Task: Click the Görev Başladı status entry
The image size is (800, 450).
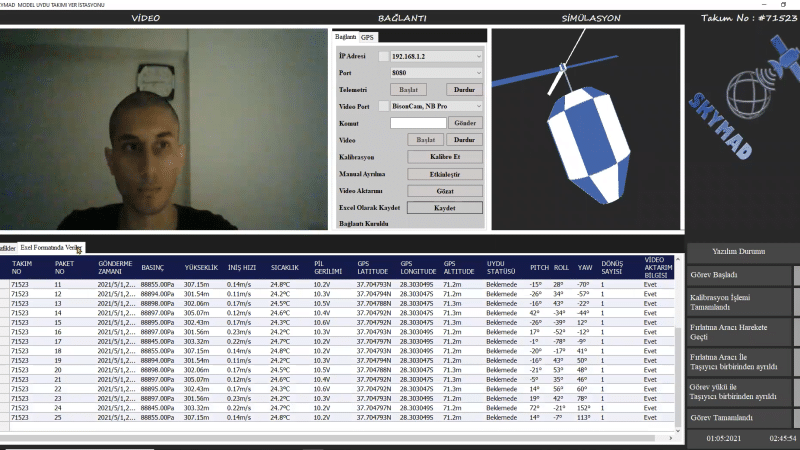Action: [x=739, y=275]
